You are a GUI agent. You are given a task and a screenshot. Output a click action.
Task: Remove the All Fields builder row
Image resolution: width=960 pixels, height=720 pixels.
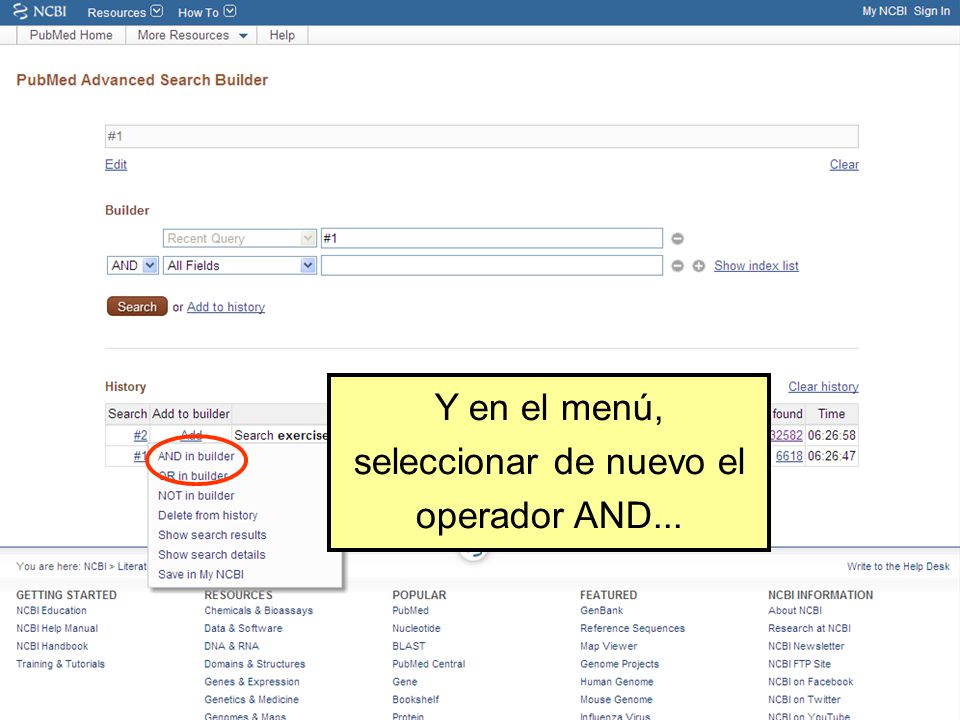pyautogui.click(x=677, y=266)
